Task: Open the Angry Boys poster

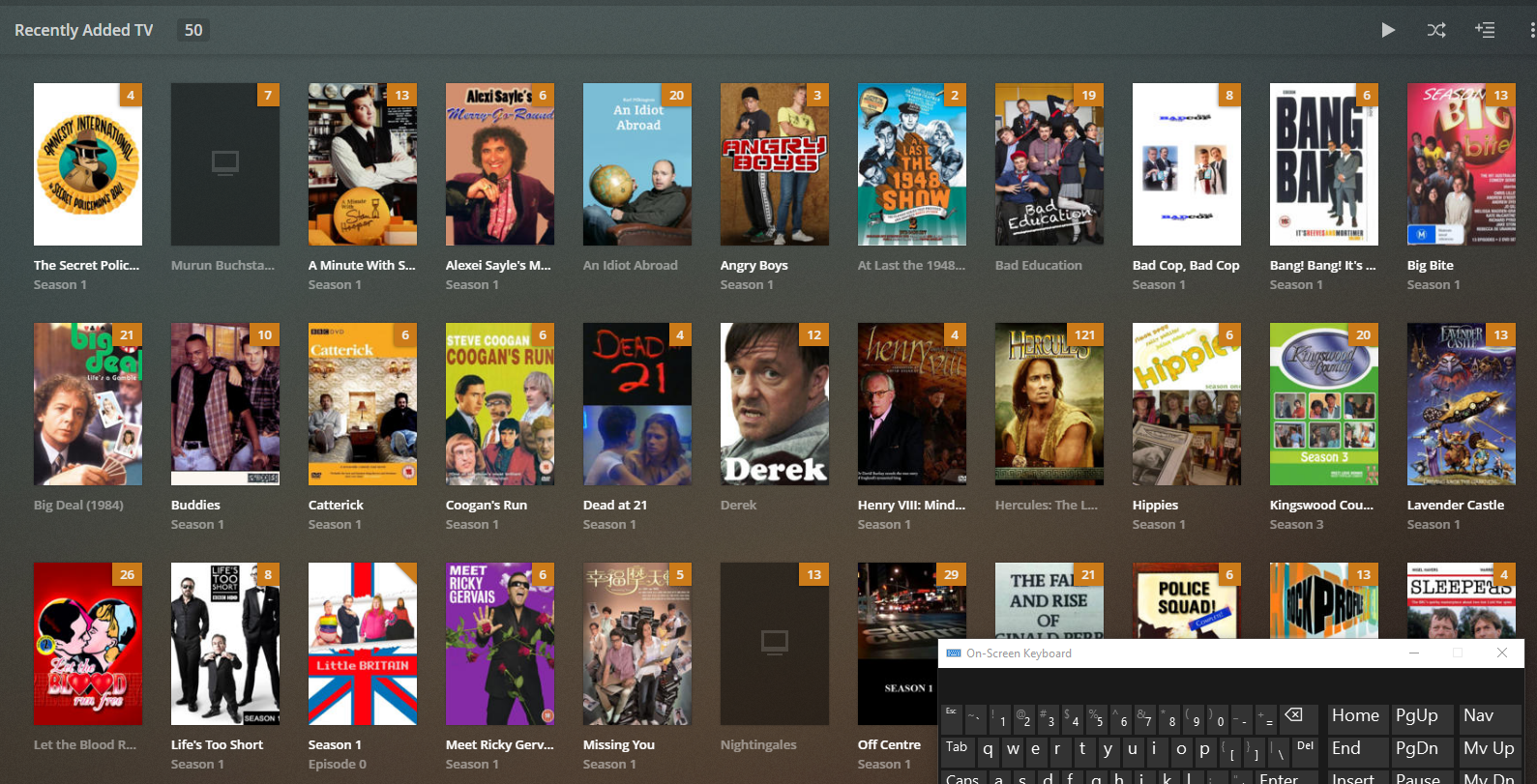Action: click(x=775, y=164)
